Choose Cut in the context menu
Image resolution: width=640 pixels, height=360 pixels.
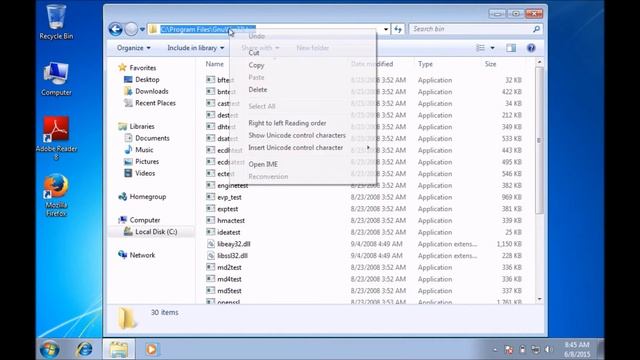point(254,53)
